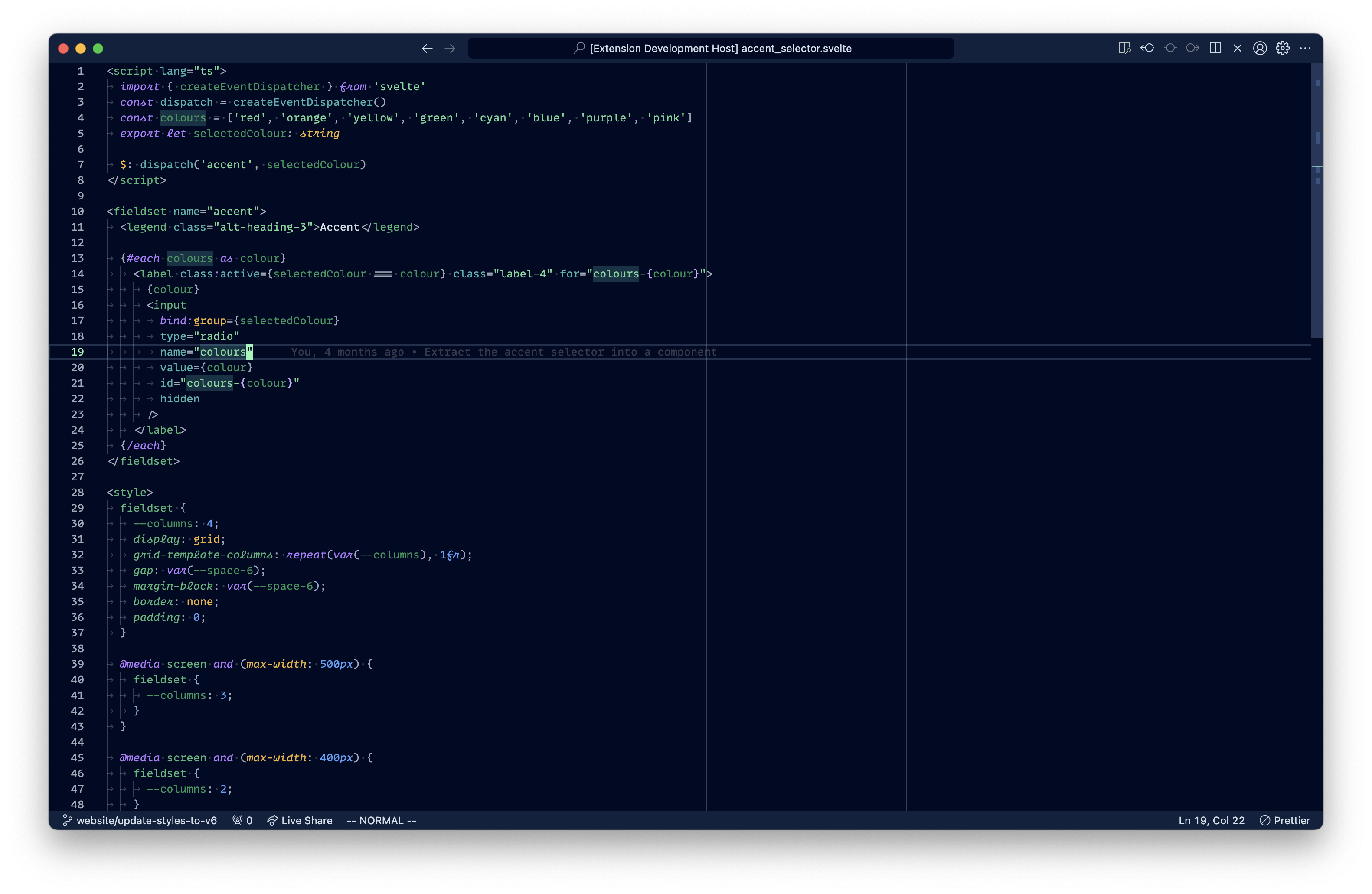Click the 'padding' property on line 36

[156, 617]
